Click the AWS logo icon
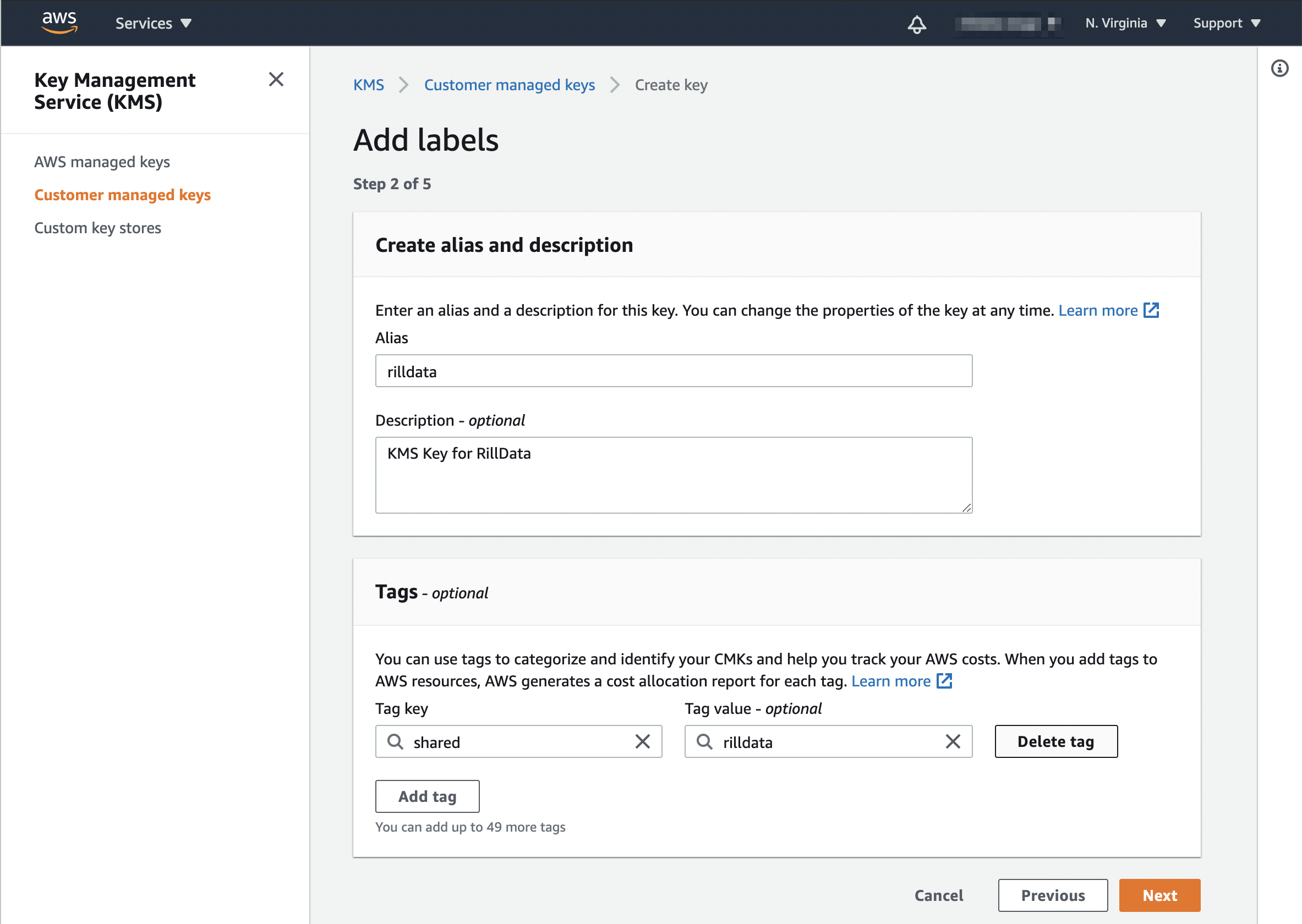1302x924 pixels. coord(59,23)
